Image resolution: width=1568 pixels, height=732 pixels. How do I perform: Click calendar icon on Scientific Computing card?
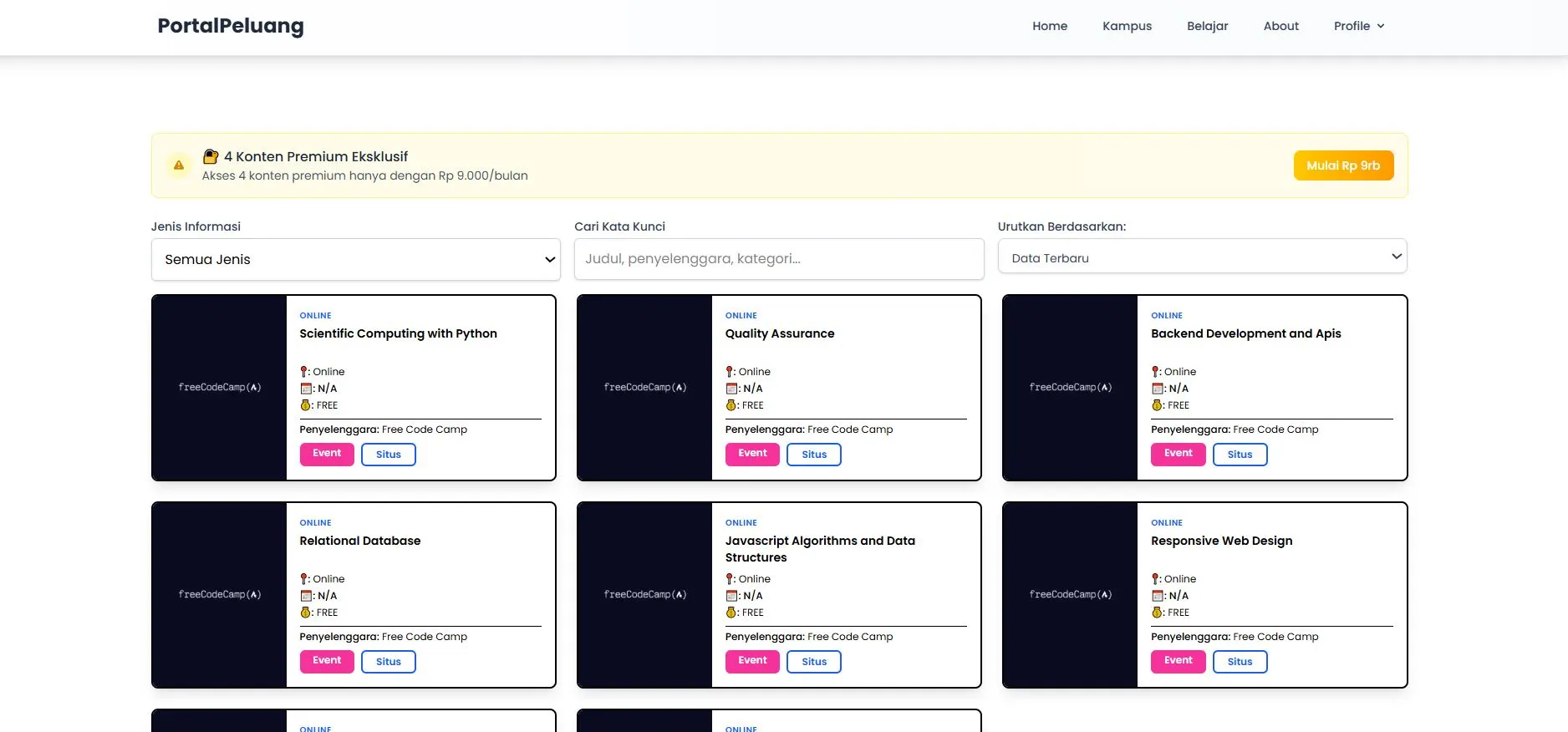click(306, 389)
